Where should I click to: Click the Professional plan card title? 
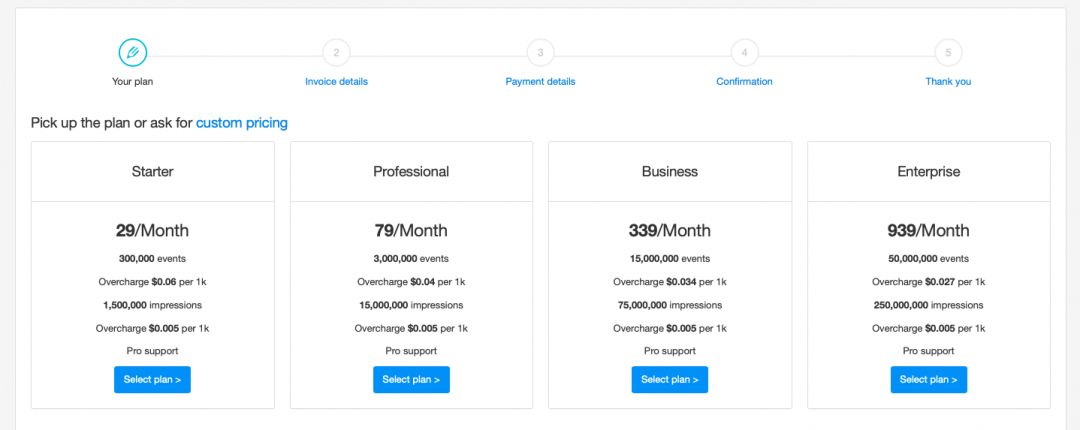411,172
